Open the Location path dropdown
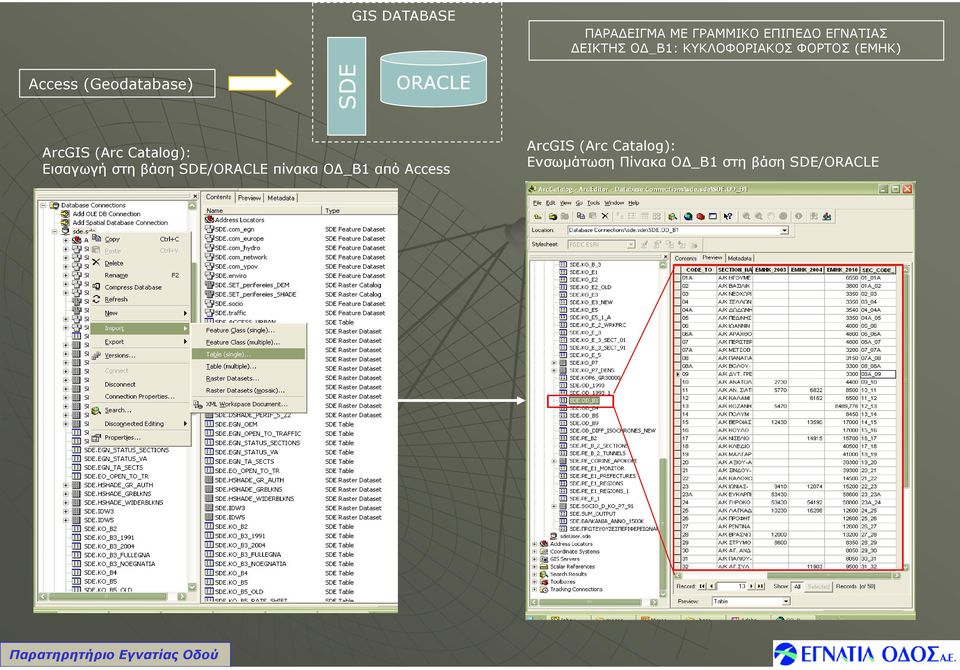Screen dimensions: 960x670 (x=784, y=230)
